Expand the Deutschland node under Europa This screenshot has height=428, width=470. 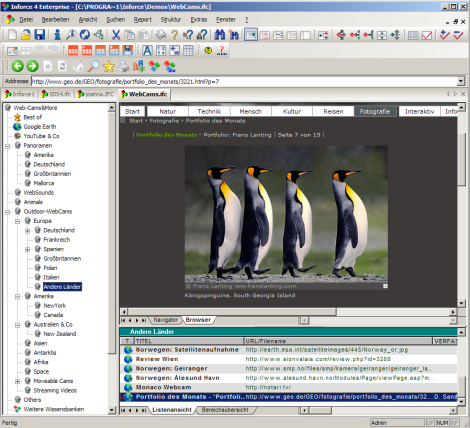click(28, 230)
